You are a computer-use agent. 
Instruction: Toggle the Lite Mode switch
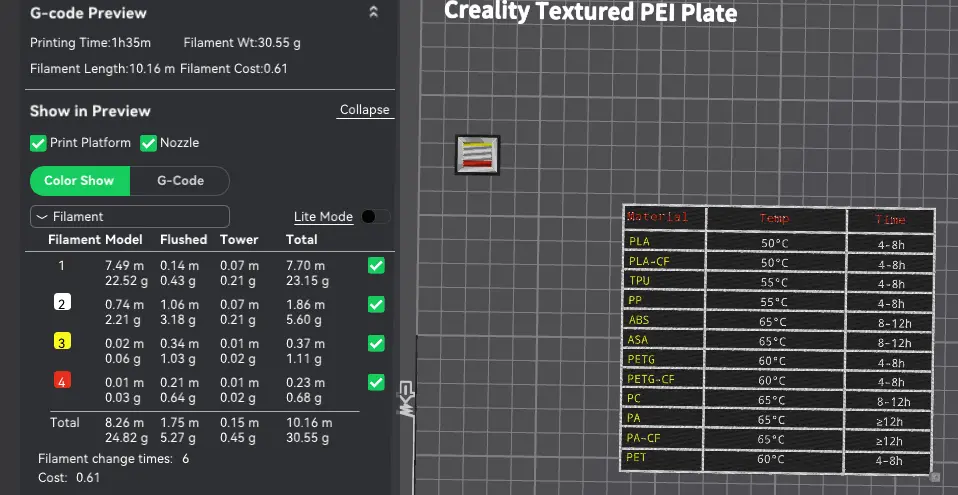pos(375,216)
